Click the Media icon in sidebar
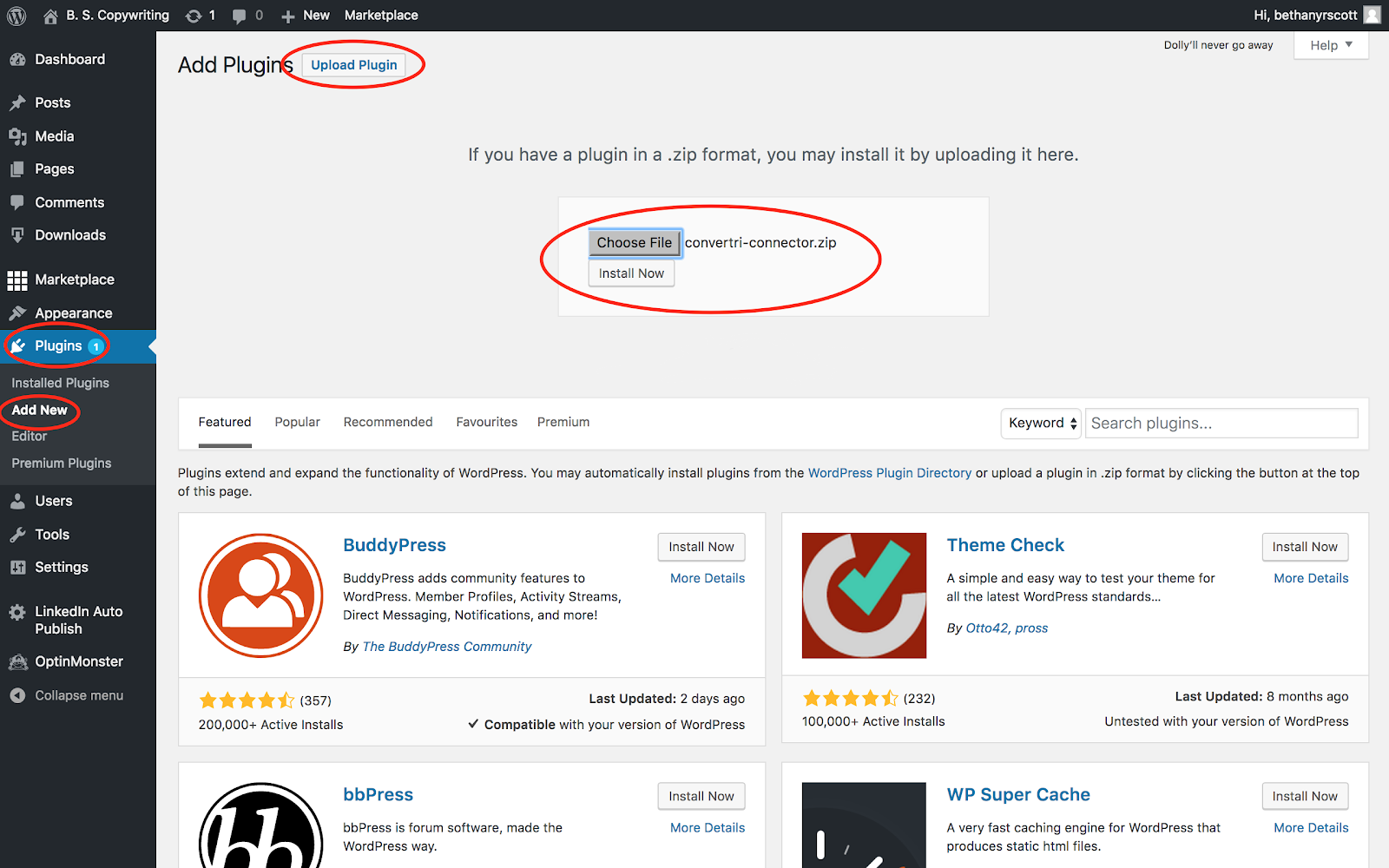Screen dimensions: 1389x868 click(17, 136)
